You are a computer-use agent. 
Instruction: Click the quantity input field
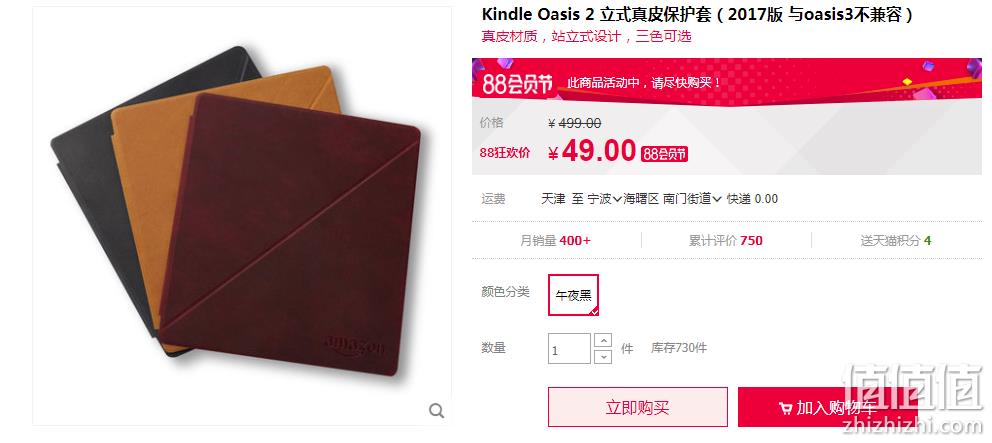pos(569,349)
